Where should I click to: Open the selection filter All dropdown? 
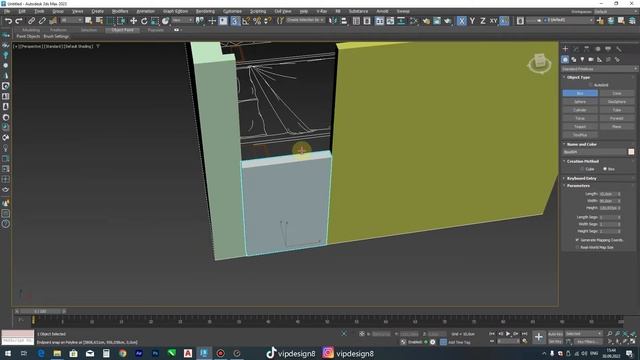pos(71,20)
